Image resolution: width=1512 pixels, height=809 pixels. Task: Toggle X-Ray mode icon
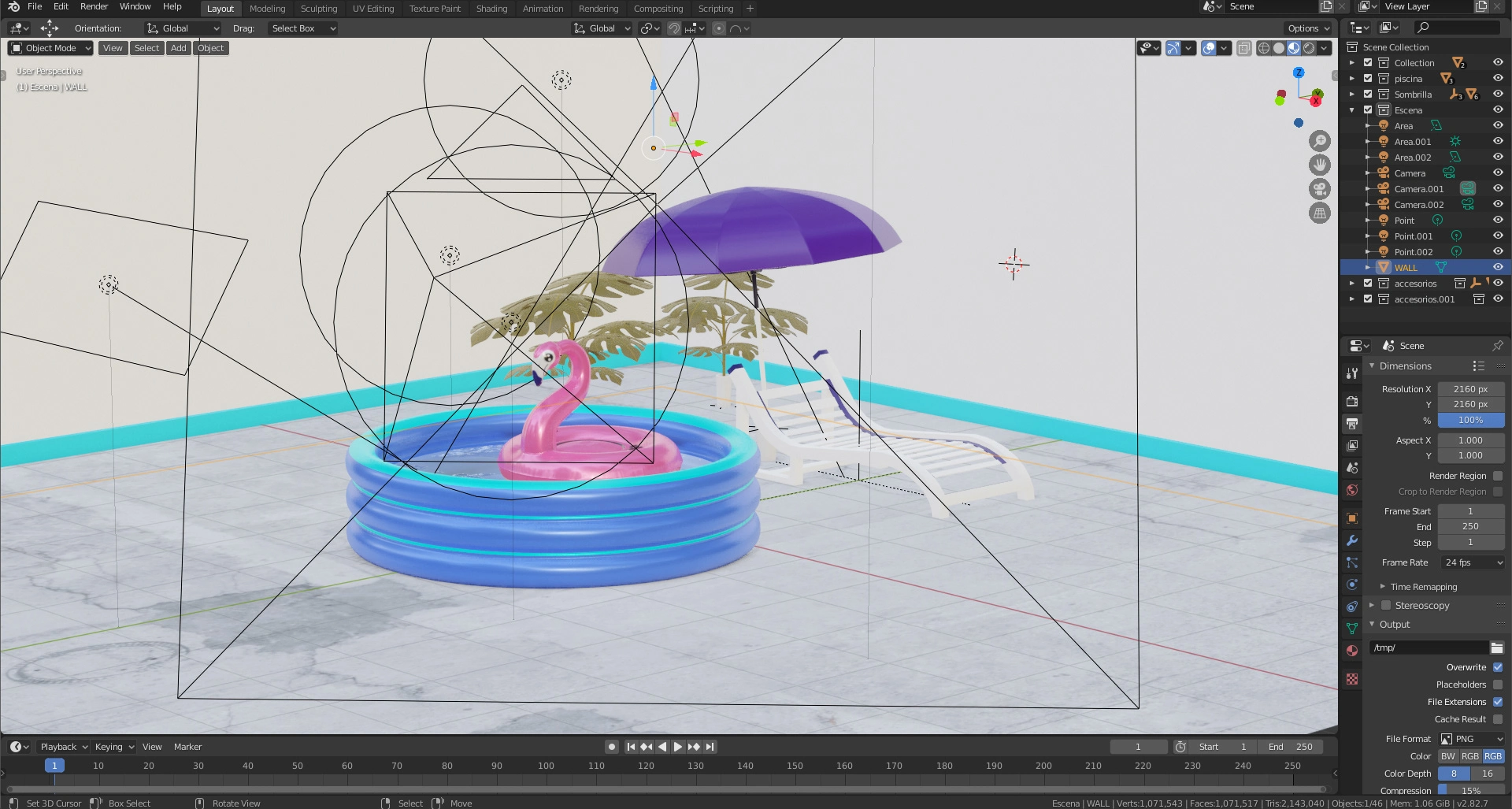[x=1244, y=48]
